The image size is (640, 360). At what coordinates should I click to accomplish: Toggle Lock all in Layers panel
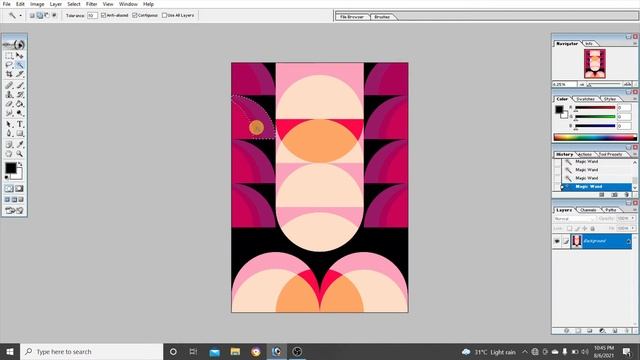point(593,229)
